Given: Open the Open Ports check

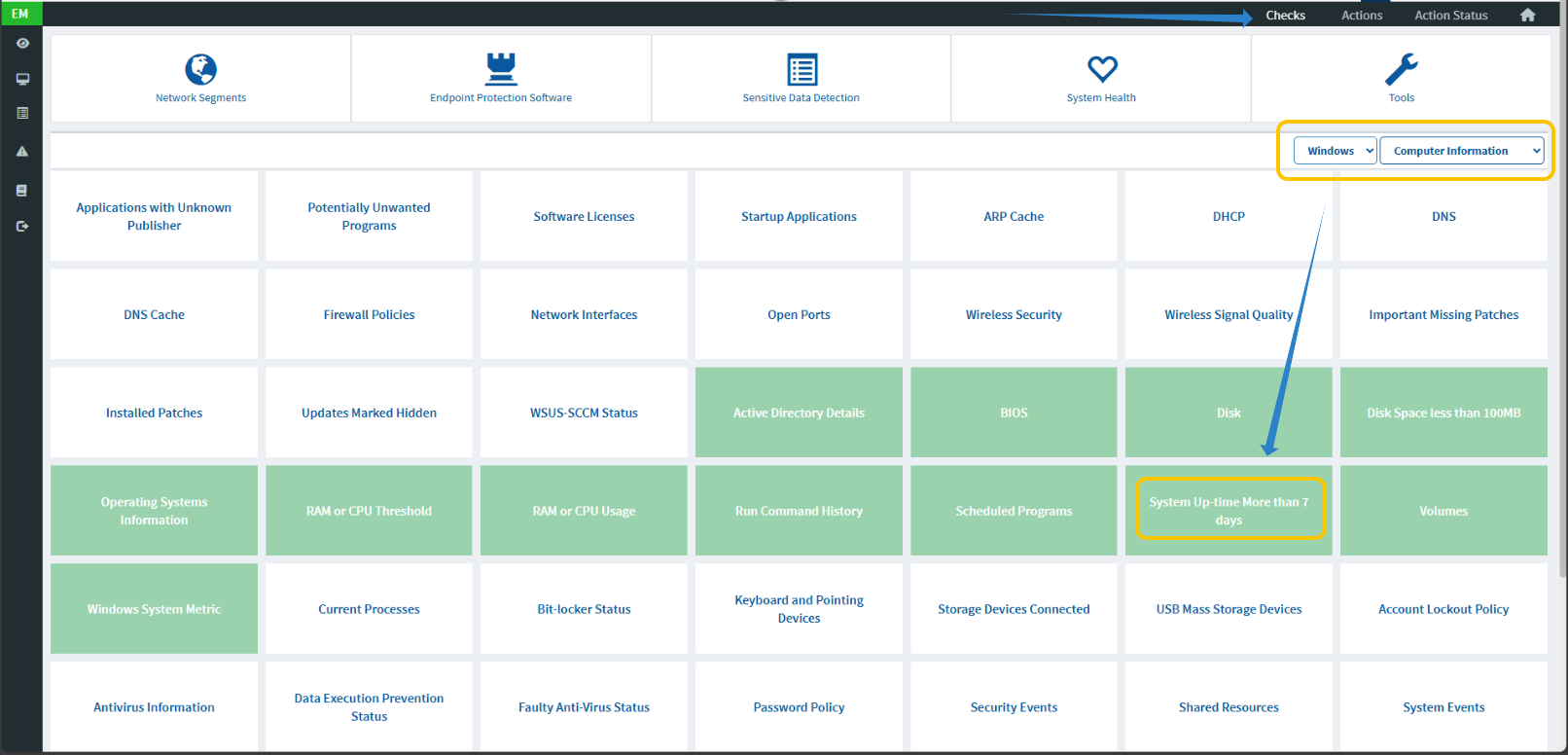Looking at the screenshot, I should (x=799, y=314).
